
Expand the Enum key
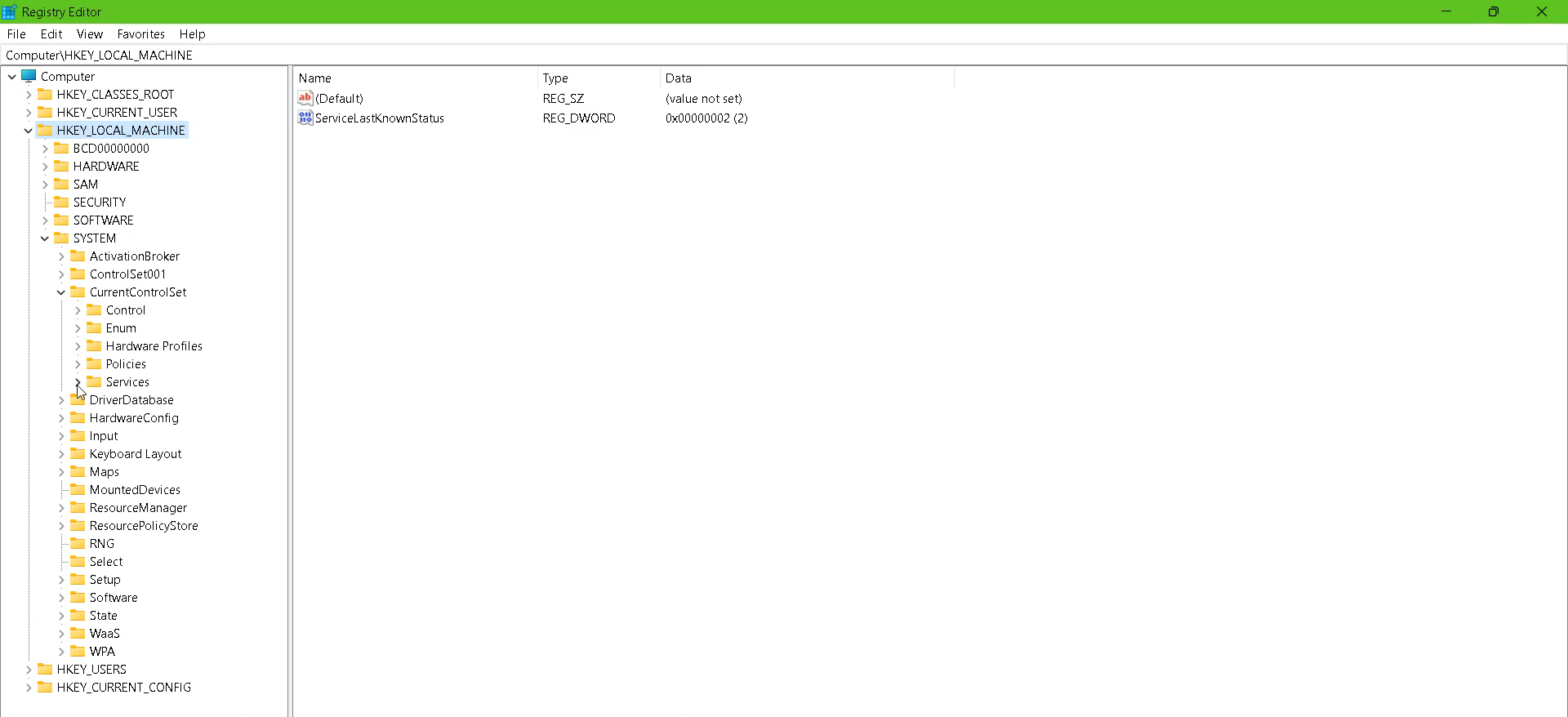click(x=78, y=328)
